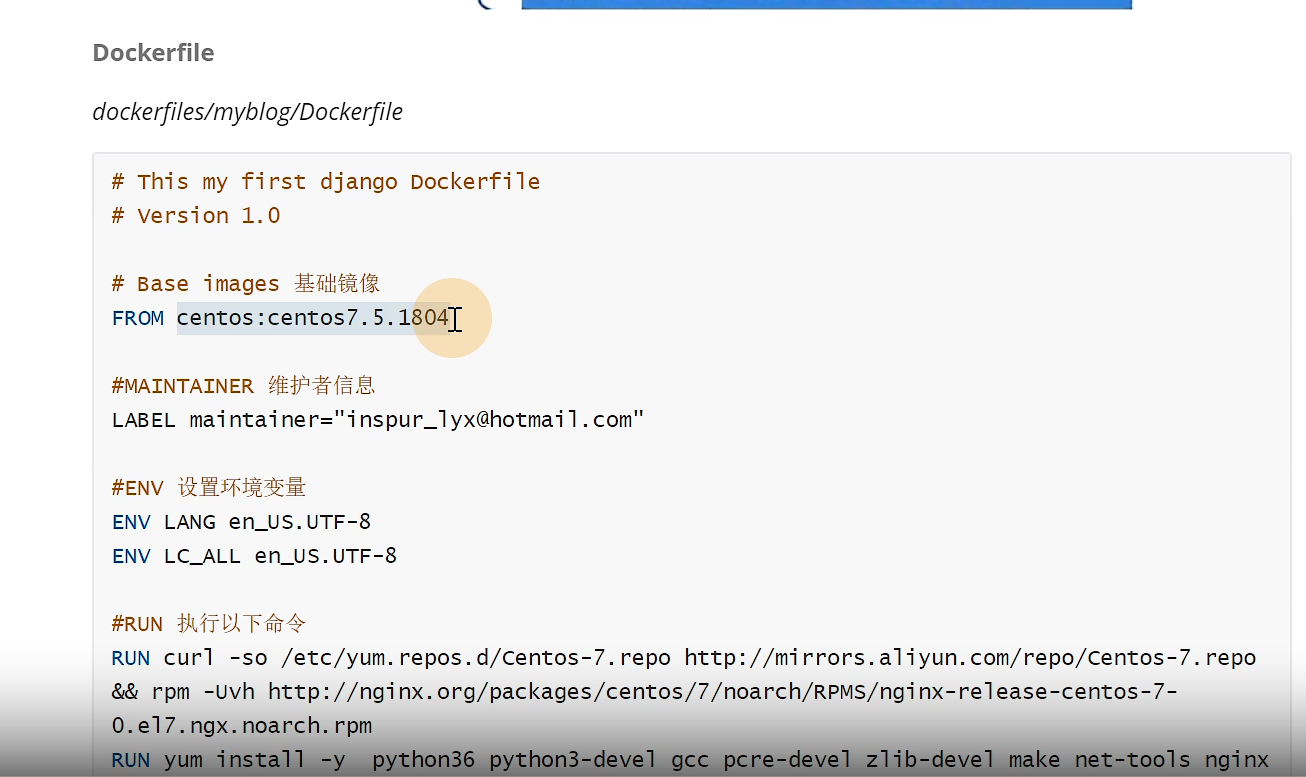
Task: Click the FROM keyword in the code block
Action: point(137,318)
